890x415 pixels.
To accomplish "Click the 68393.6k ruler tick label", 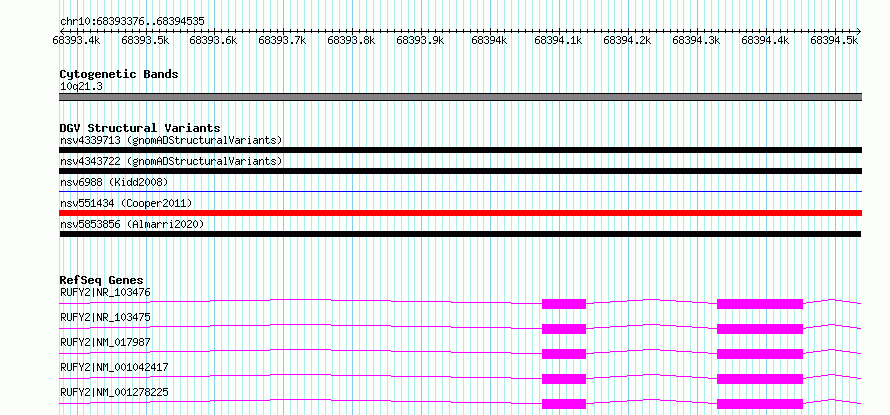I will pos(213,40).
